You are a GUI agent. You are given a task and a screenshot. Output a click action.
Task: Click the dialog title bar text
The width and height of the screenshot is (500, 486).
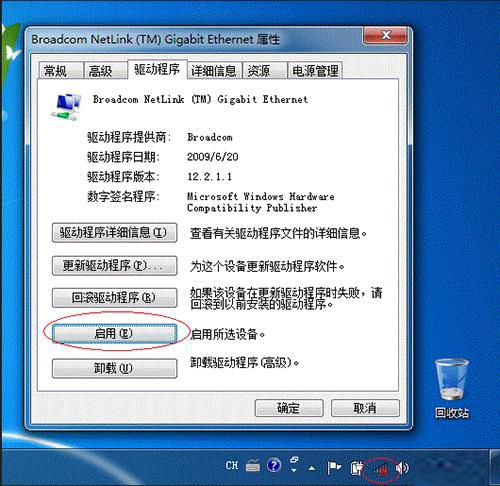(x=155, y=39)
